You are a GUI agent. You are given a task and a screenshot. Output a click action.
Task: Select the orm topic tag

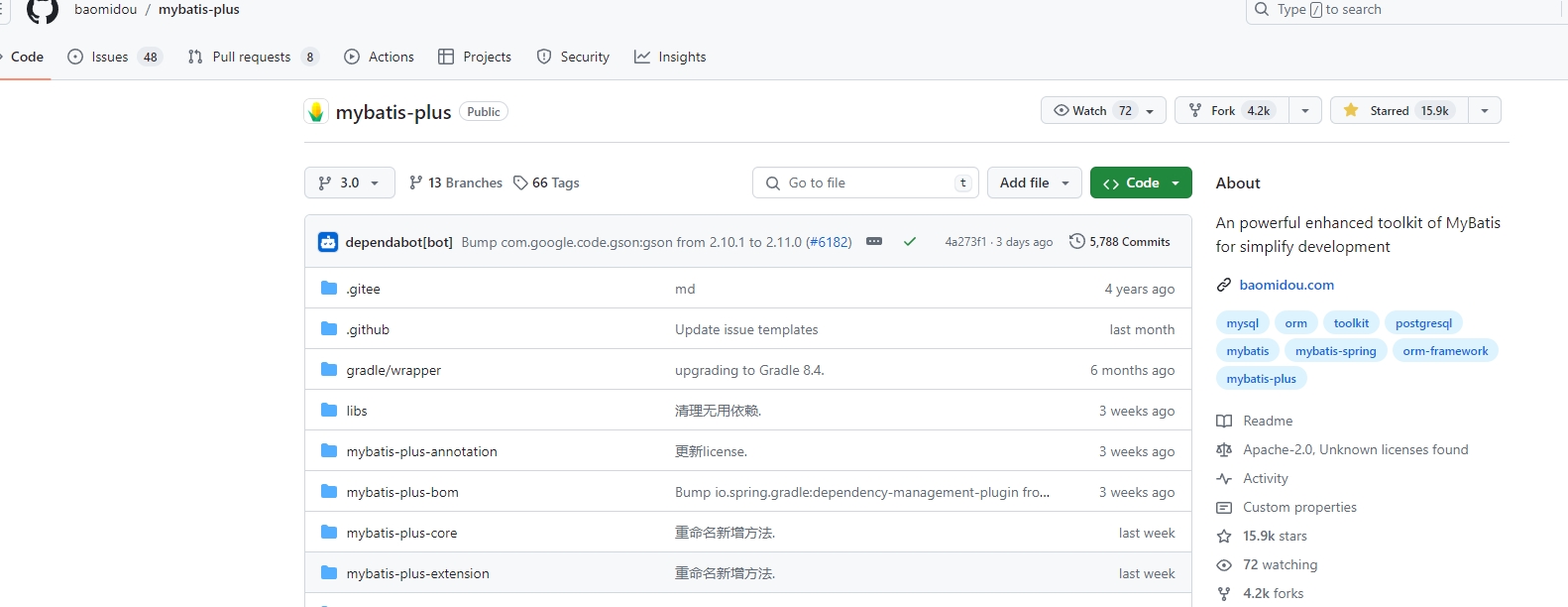click(1295, 323)
